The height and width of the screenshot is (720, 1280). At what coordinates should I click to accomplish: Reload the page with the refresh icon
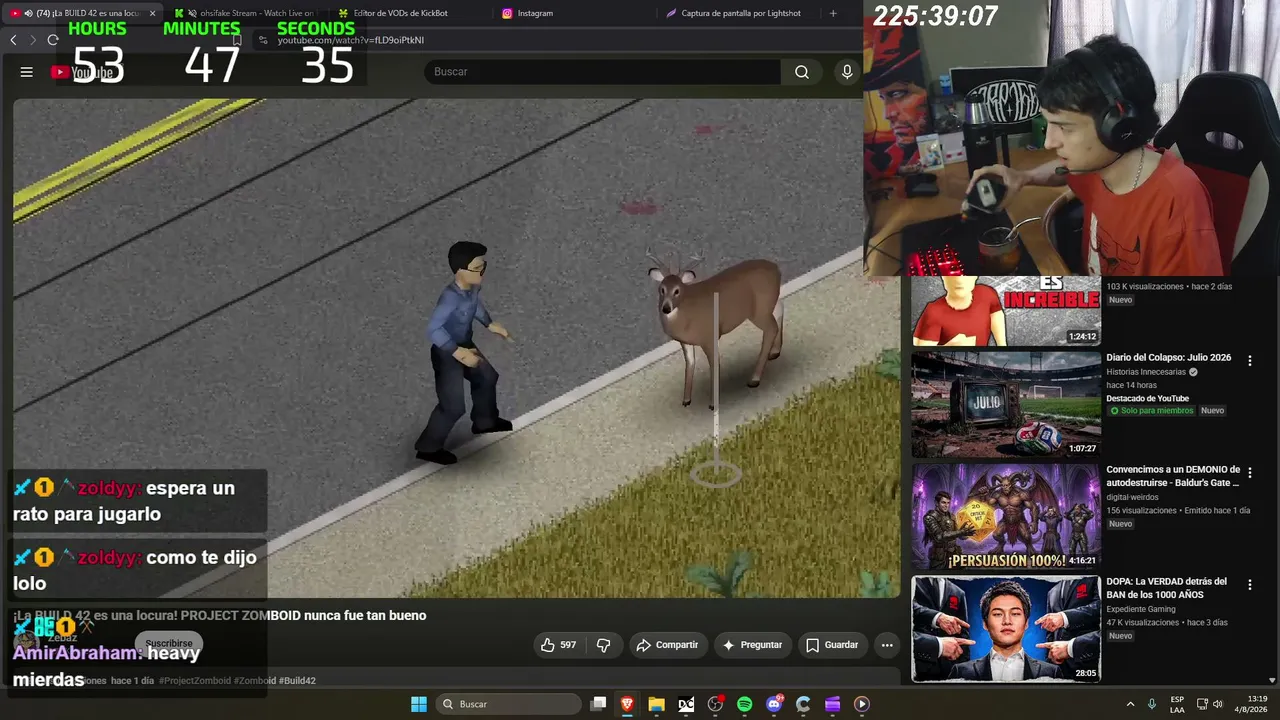tap(53, 40)
